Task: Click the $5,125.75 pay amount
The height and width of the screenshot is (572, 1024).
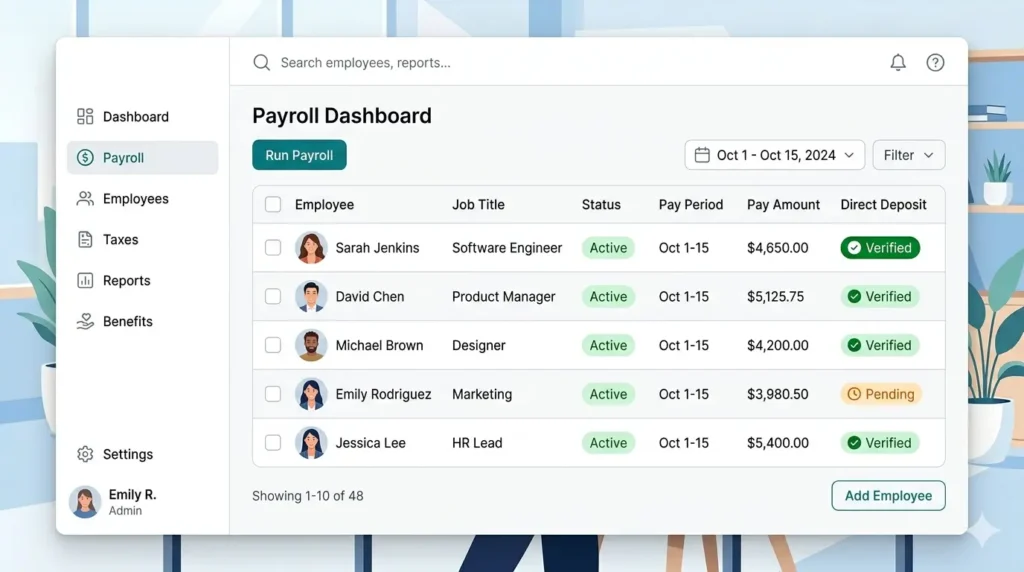Action: 775,296
